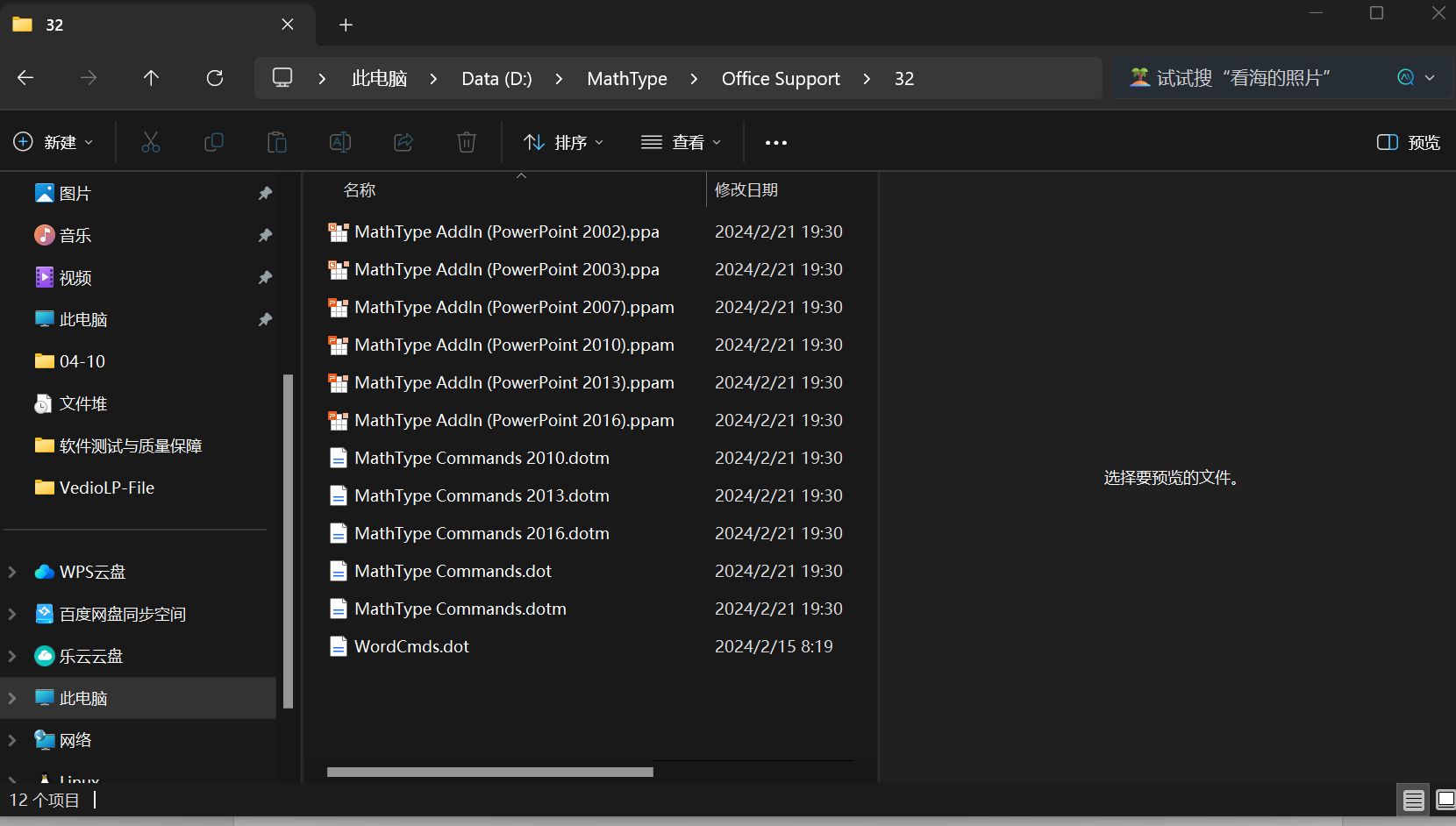
Task: Click the horizontal scrollbar in file list
Action: point(490,772)
